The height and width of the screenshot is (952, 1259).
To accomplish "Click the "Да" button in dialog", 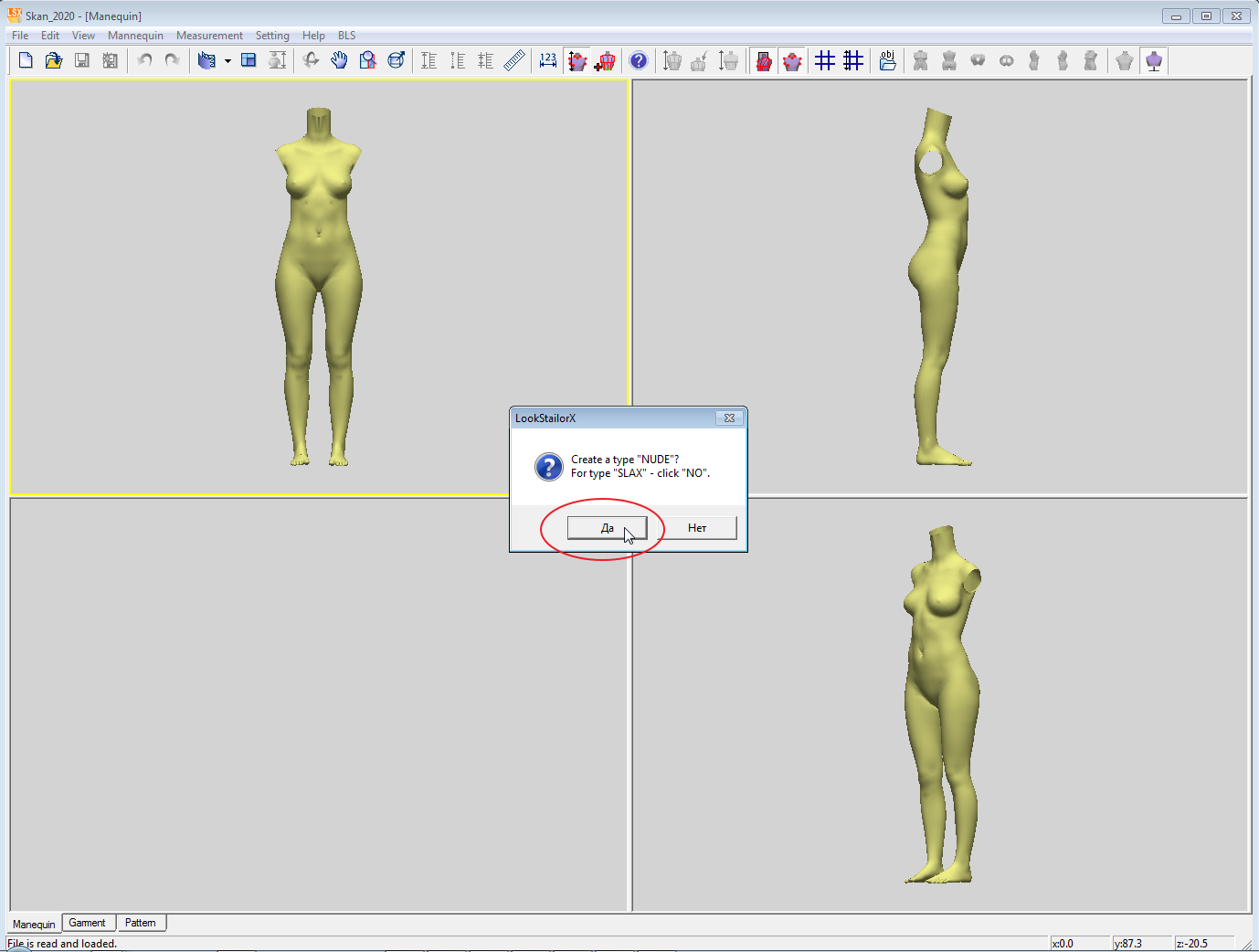I will coord(607,528).
